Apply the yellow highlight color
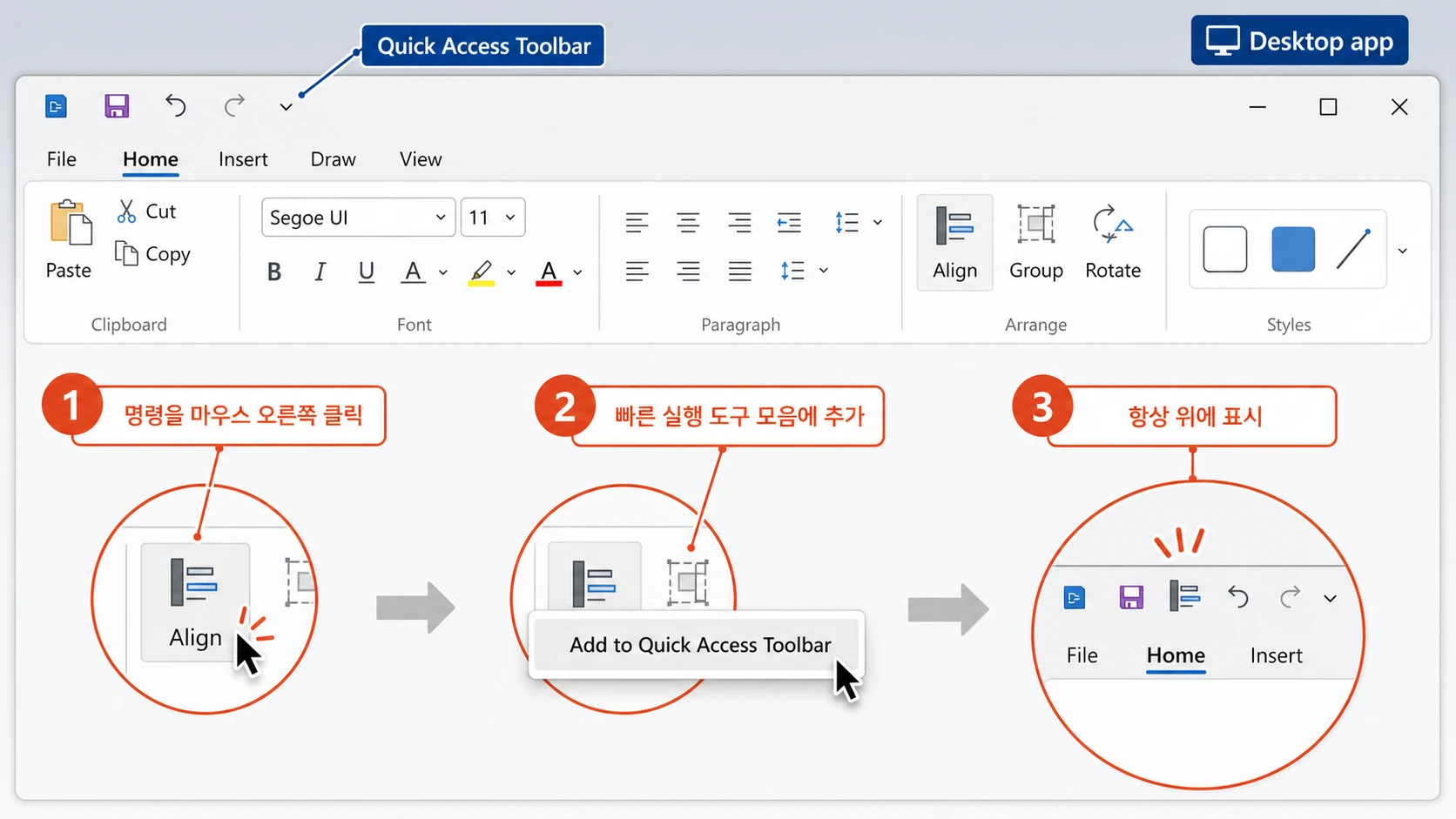Viewport: 1456px width, 819px height. click(482, 273)
